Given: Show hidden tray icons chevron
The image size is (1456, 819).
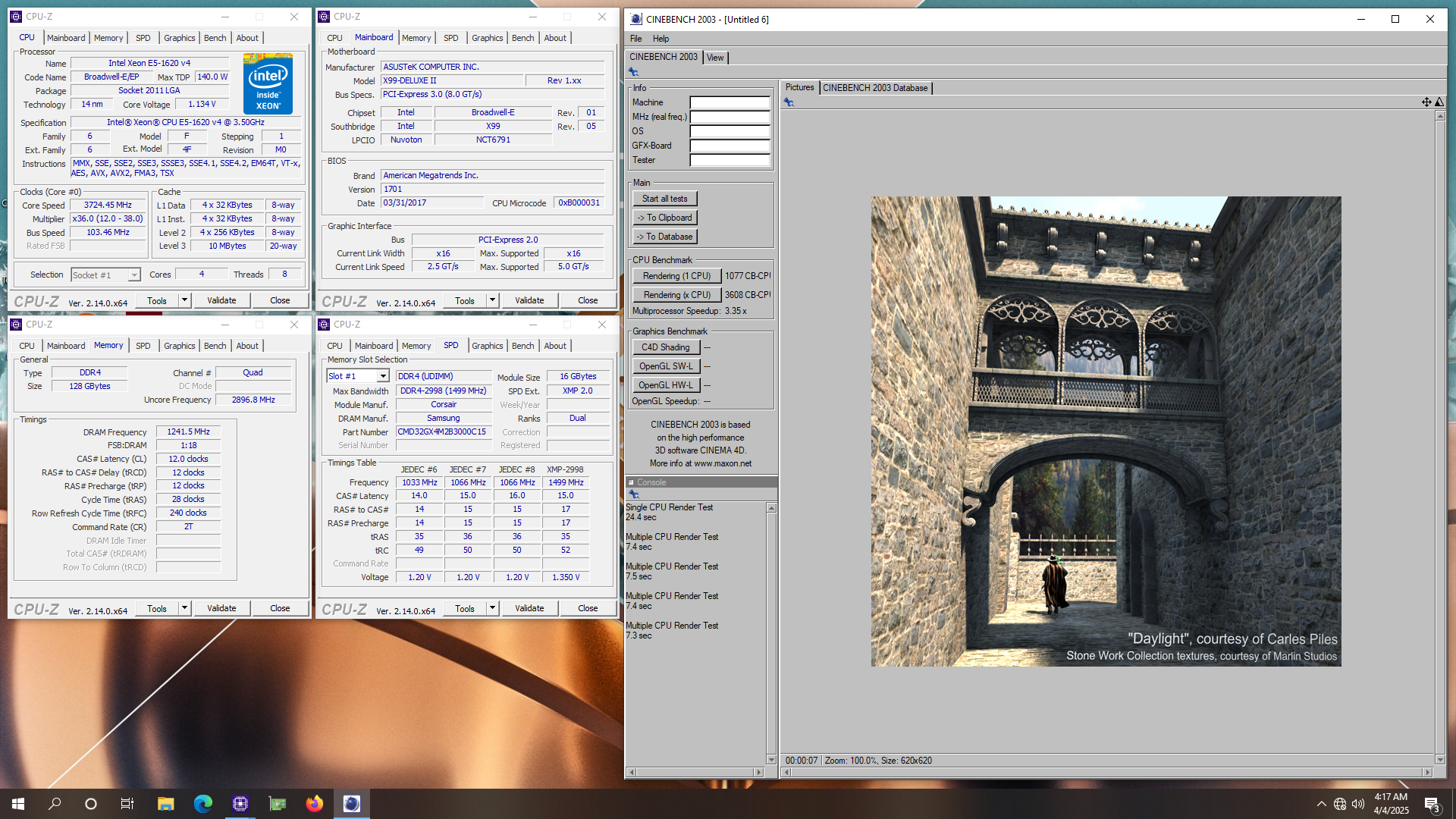Looking at the screenshot, I should (x=1321, y=804).
